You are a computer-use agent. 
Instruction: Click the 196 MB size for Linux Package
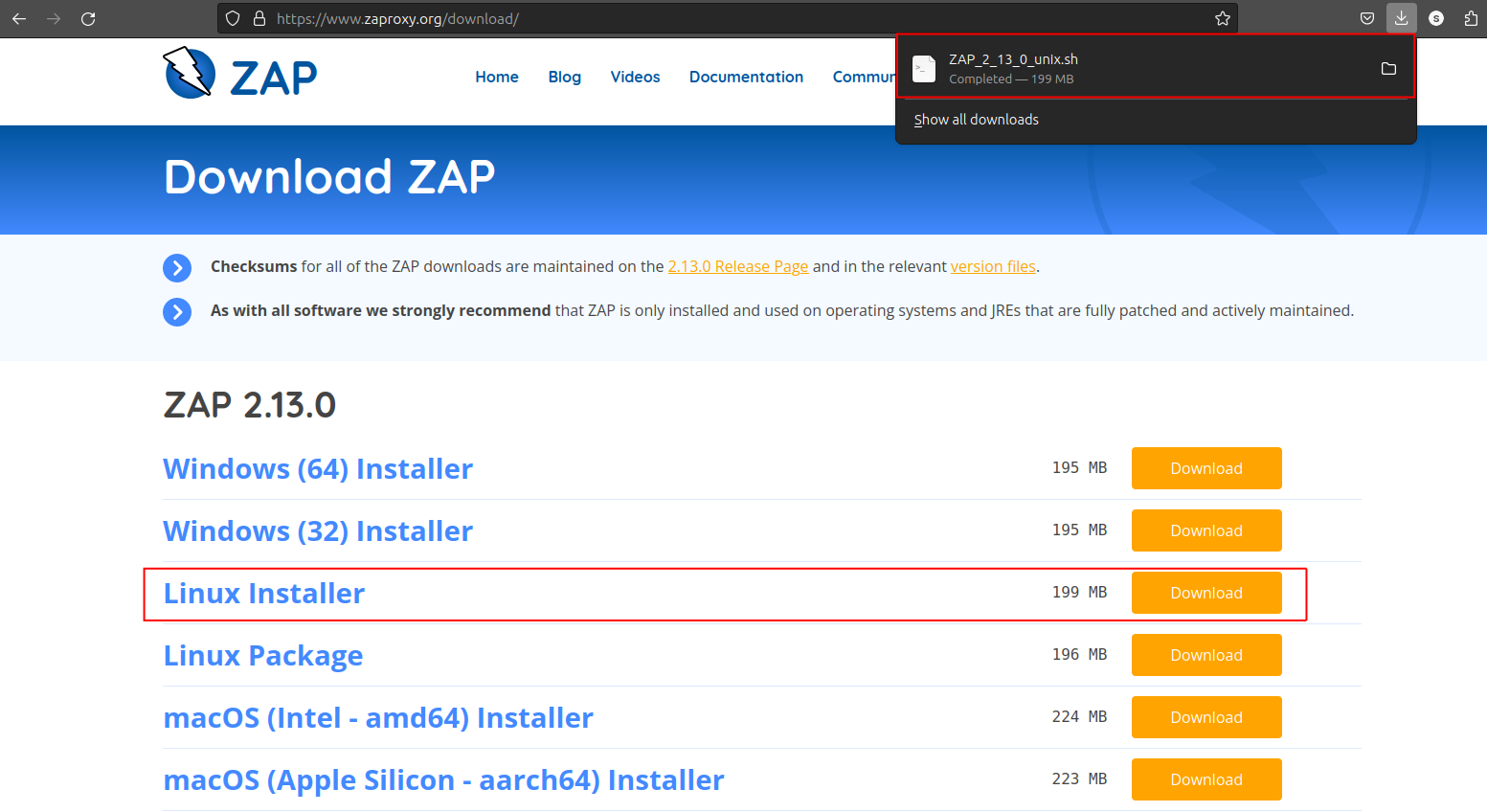(x=1079, y=654)
